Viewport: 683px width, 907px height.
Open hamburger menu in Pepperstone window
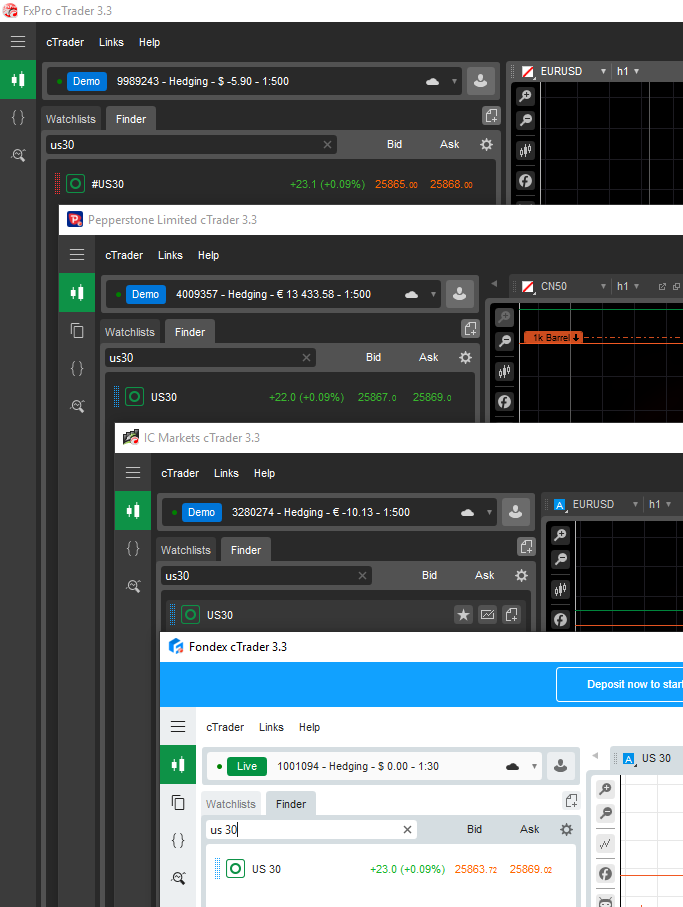(77, 255)
